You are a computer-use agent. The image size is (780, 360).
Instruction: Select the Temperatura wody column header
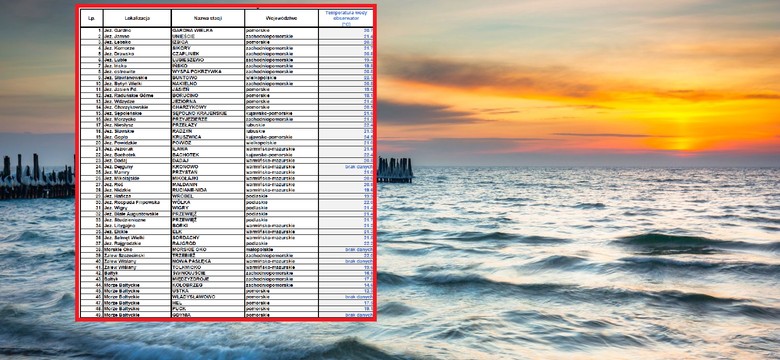[x=346, y=18]
